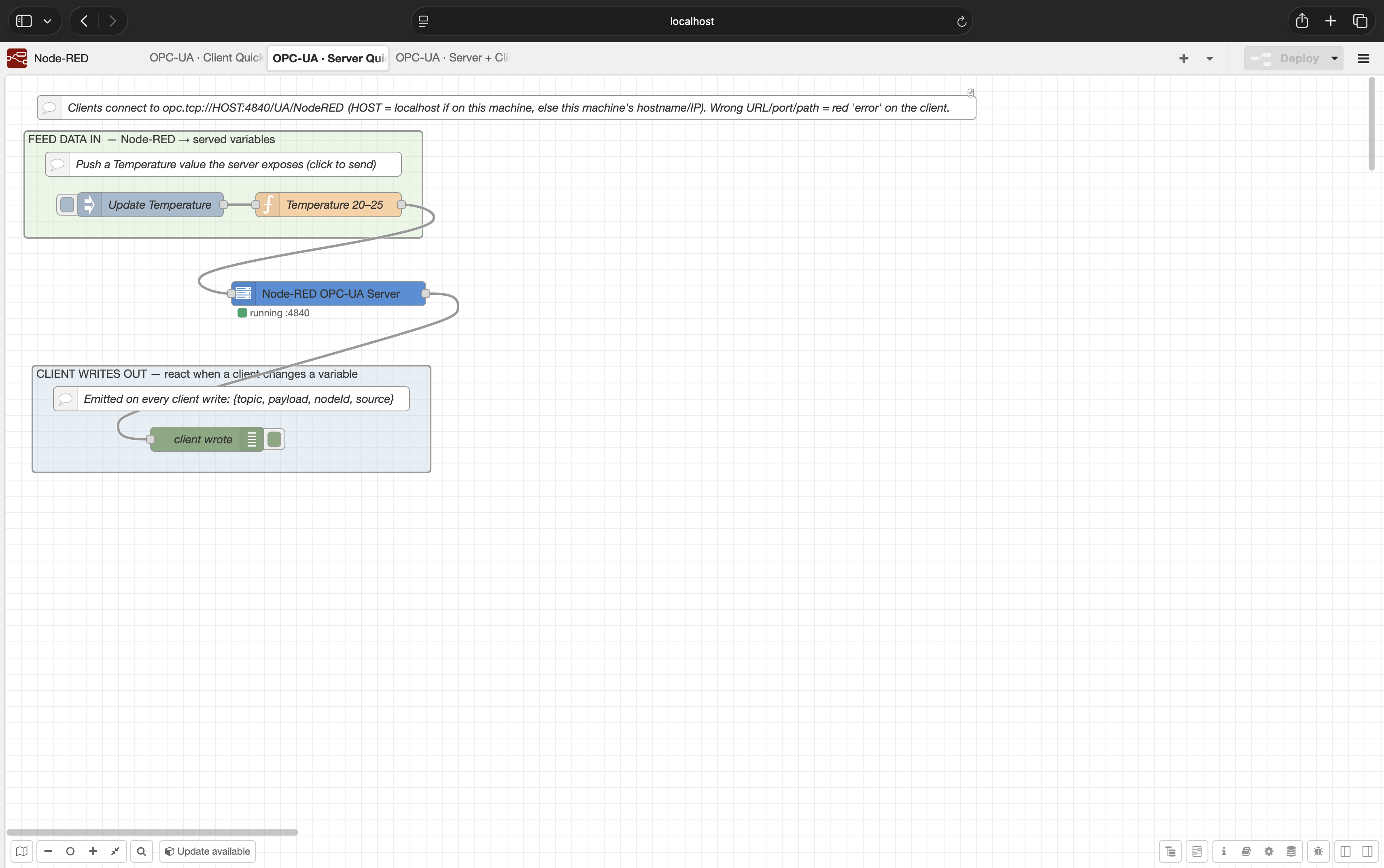
Task: Open configuration nodes gear sidebar
Action: [x=1269, y=851]
